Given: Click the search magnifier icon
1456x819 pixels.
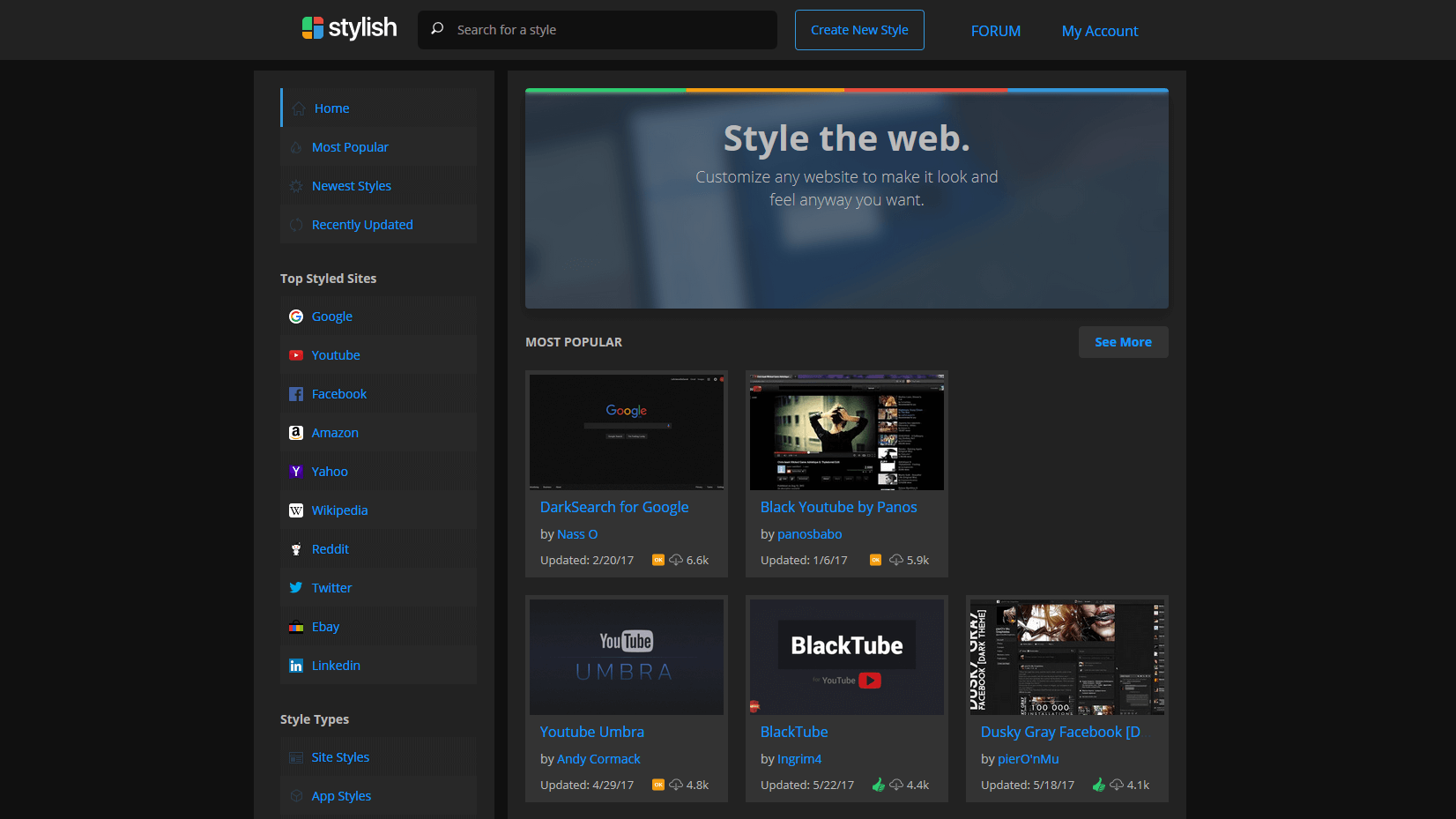Looking at the screenshot, I should pos(437,29).
